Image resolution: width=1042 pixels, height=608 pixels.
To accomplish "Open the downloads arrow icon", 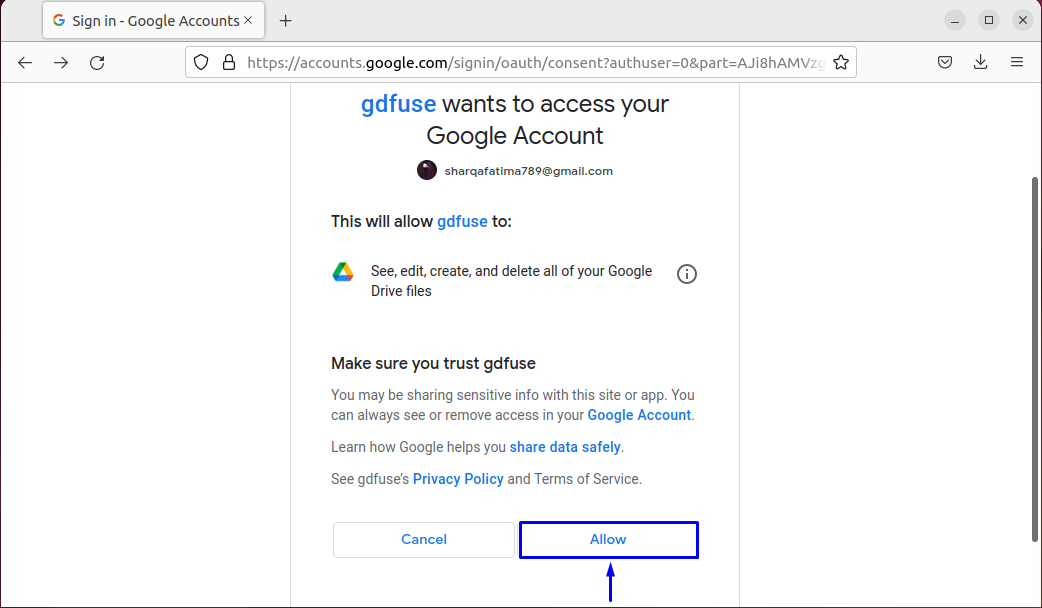I will pos(980,62).
